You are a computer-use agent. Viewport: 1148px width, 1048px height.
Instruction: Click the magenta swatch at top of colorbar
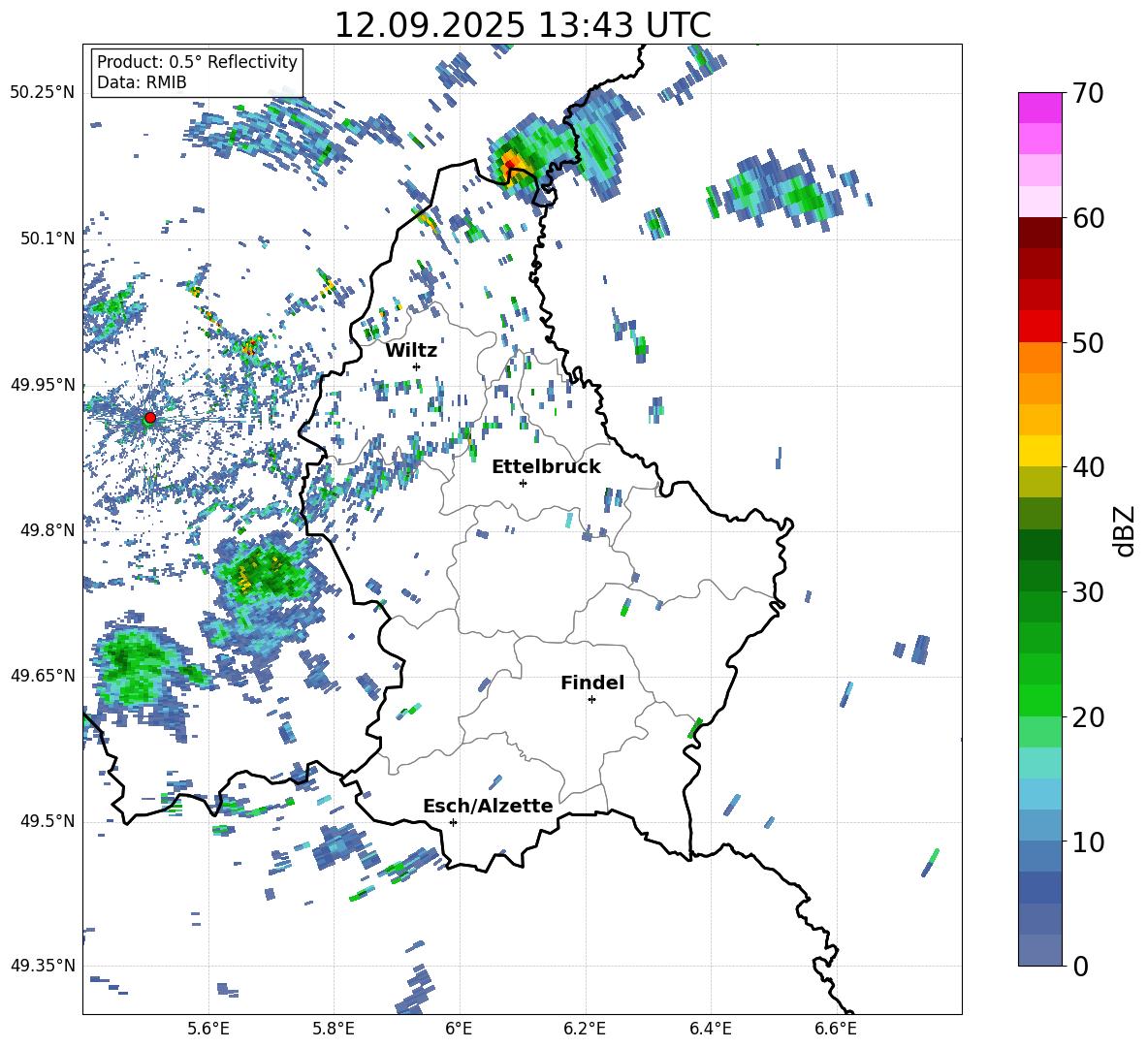(x=1039, y=108)
